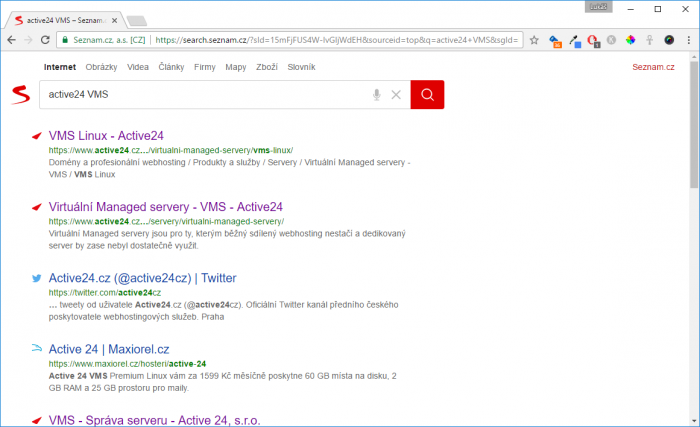Image resolution: width=700 pixels, height=427 pixels.
Task: Clear the search query with X icon
Action: click(x=396, y=95)
